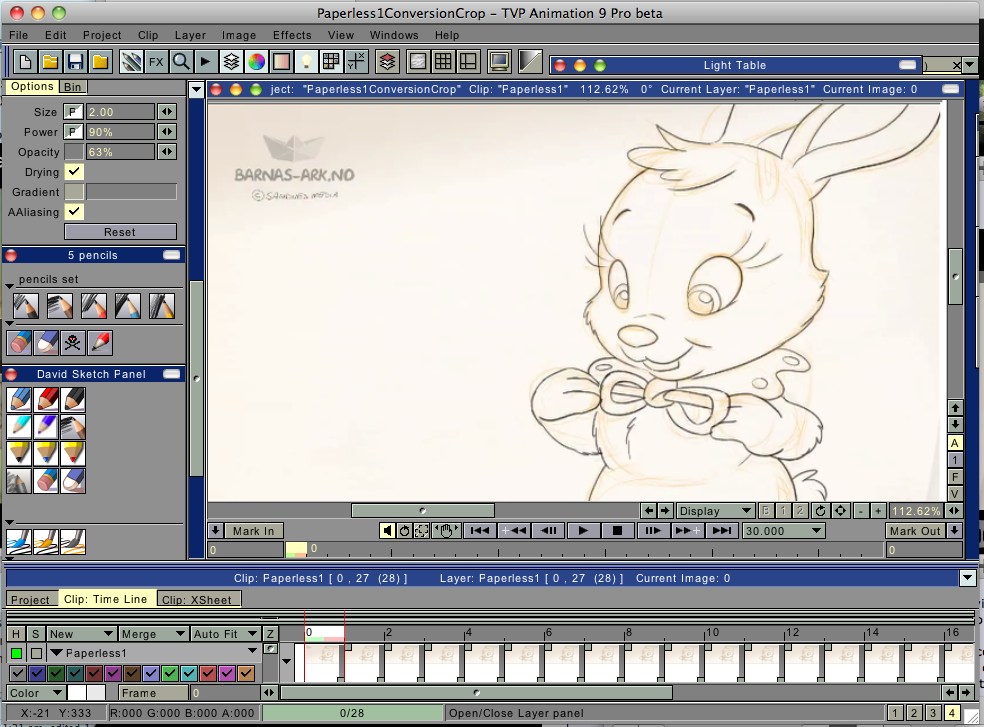Open the Effects menu

(x=292, y=35)
